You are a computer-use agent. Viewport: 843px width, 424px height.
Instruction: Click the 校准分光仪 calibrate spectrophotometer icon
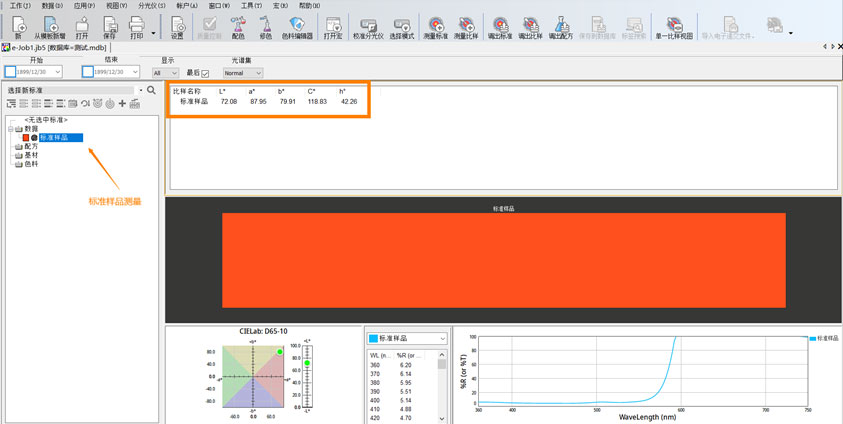click(367, 25)
